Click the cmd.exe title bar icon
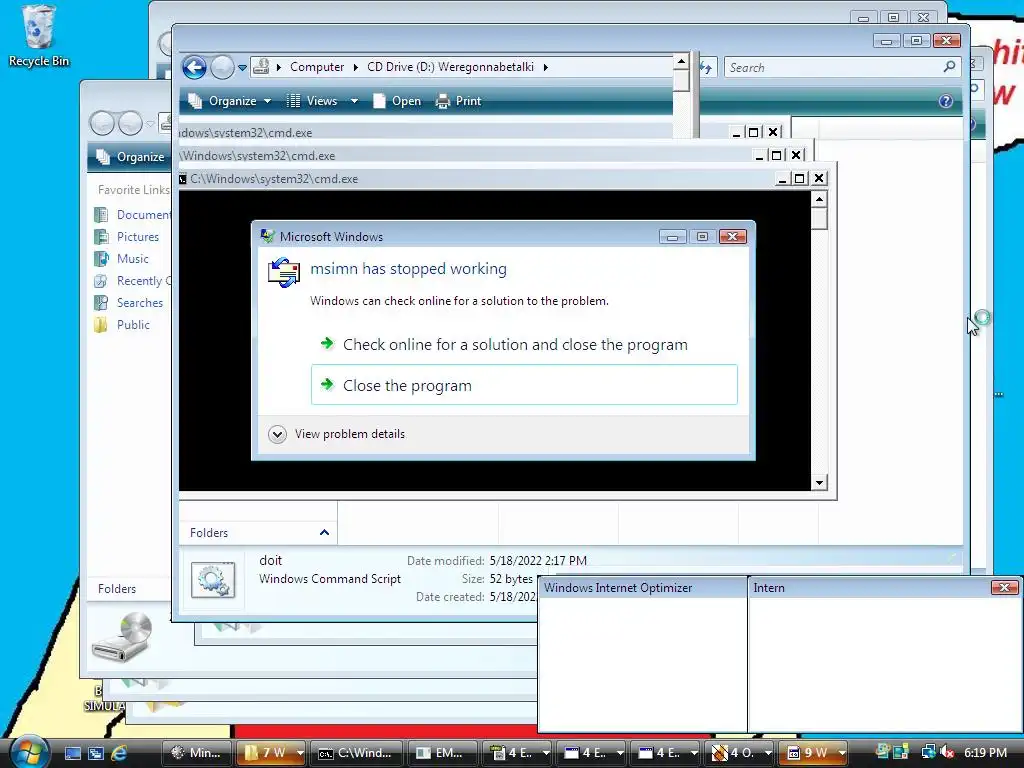The width and height of the screenshot is (1024, 768). 183,179
